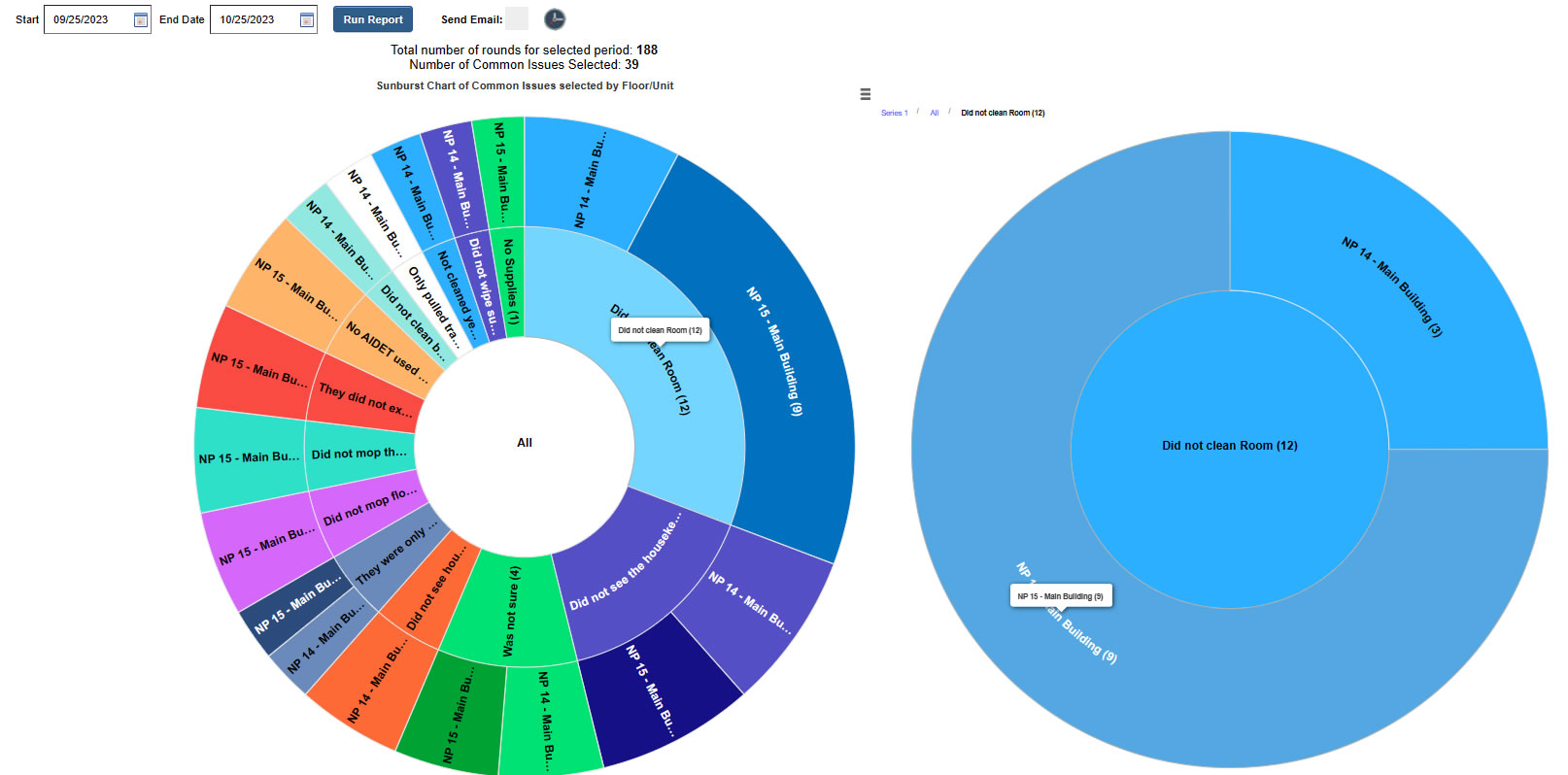Select the 'No Supplies (1)' segment

(x=508, y=282)
